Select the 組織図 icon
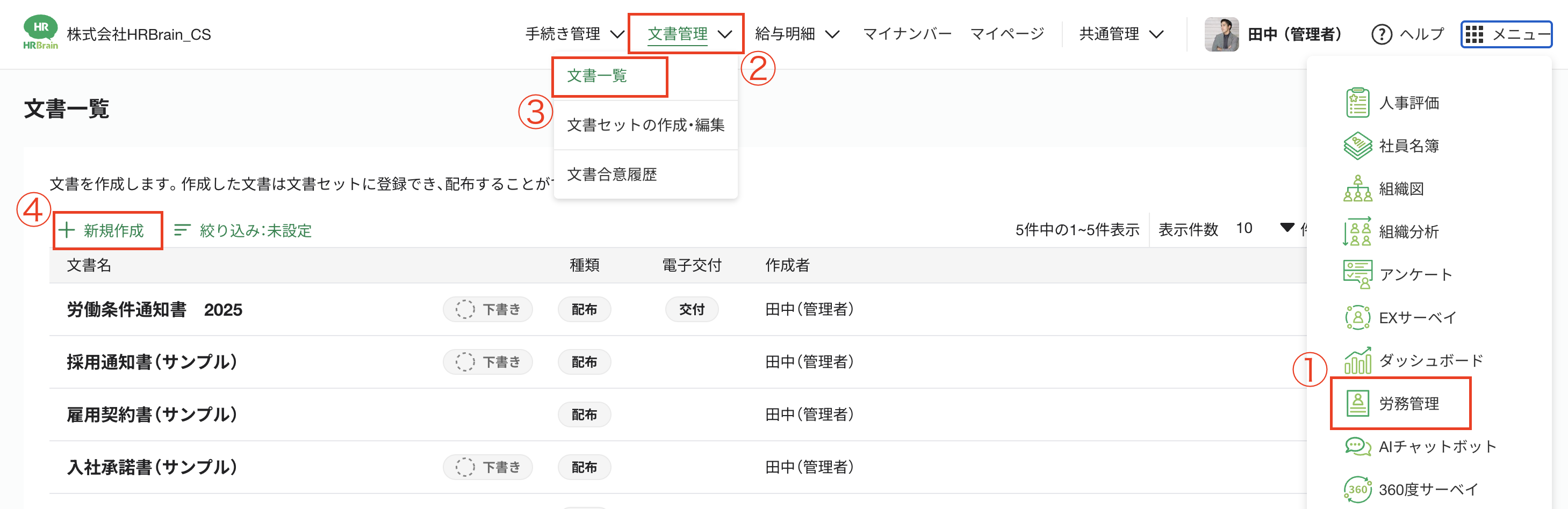This screenshot has height=509, width=1568. pos(1357,188)
